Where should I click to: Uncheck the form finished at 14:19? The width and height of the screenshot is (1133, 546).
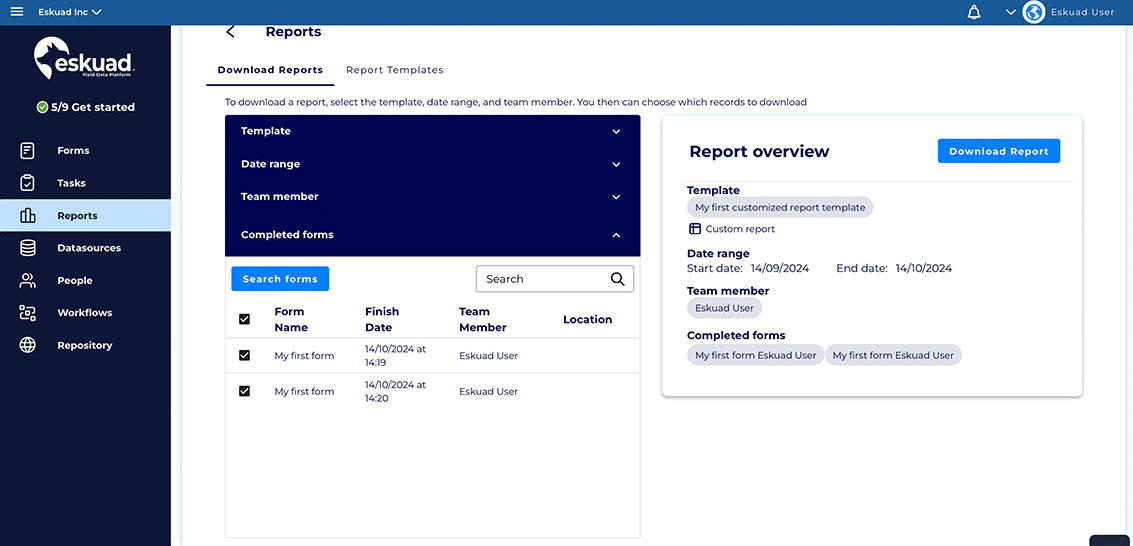(x=245, y=355)
